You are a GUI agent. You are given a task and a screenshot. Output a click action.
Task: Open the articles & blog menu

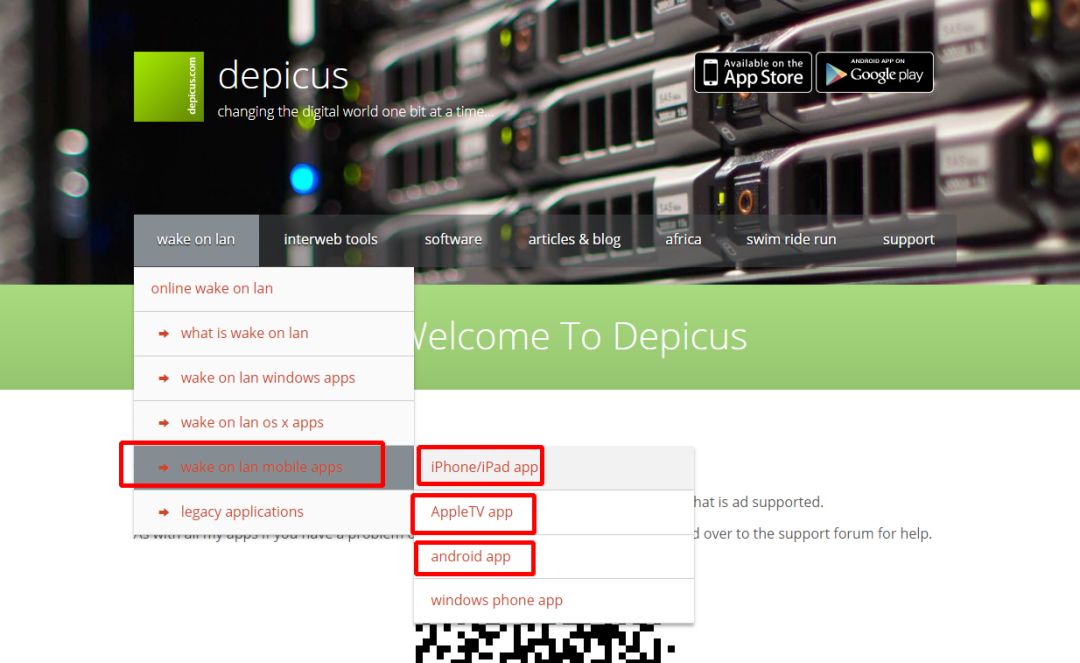574,240
